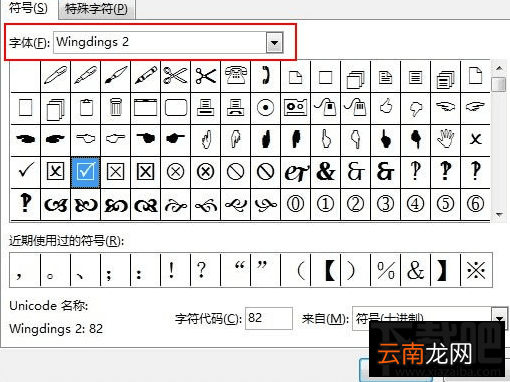The width and height of the screenshot is (510, 382).
Task: Select the circled zero symbol
Action: (296, 204)
